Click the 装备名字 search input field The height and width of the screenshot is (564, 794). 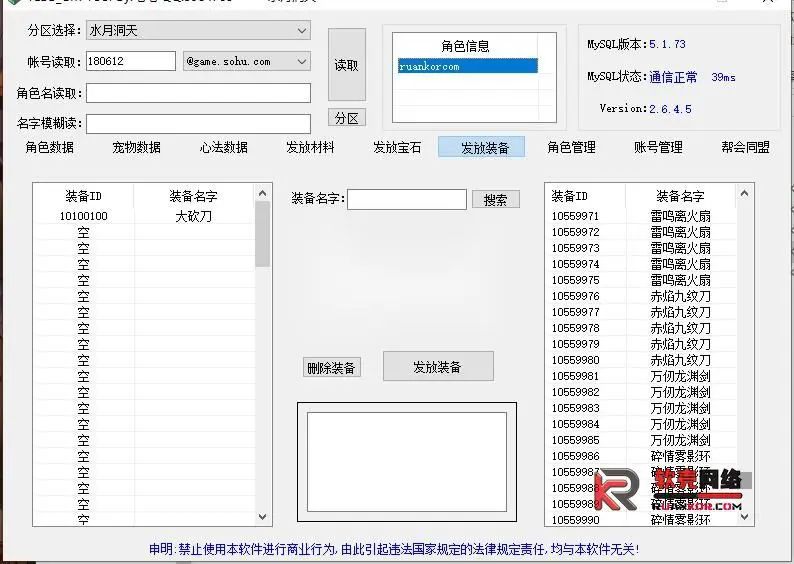407,199
